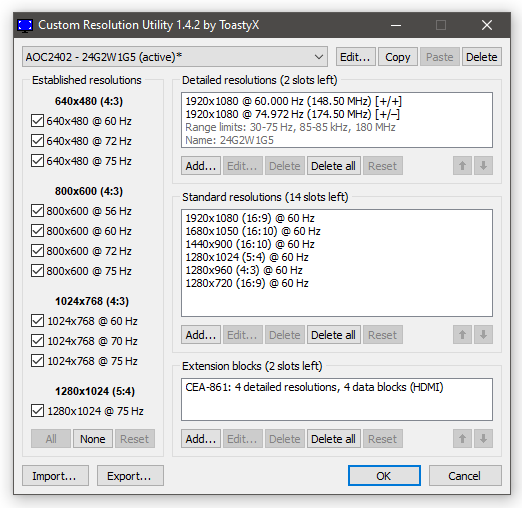Move down arrow in Detailed resolutions
This screenshot has width=522, height=508.
483,166
